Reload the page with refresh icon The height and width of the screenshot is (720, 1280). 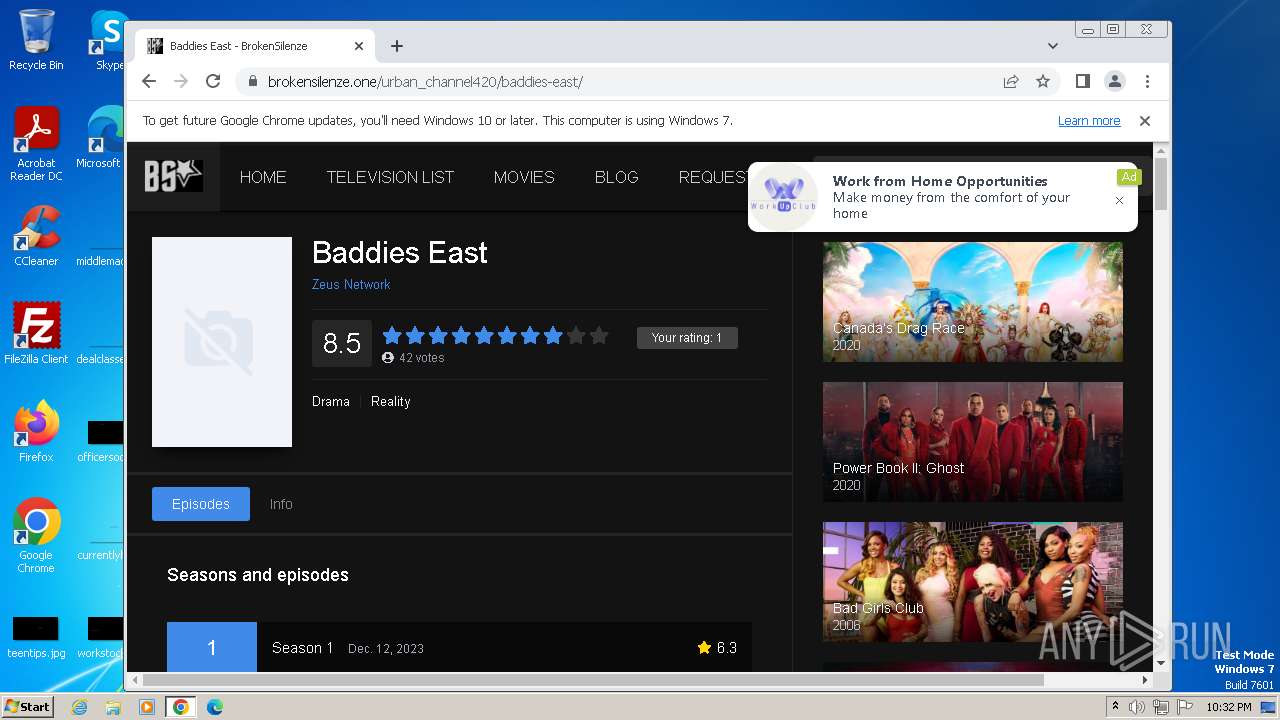click(213, 81)
